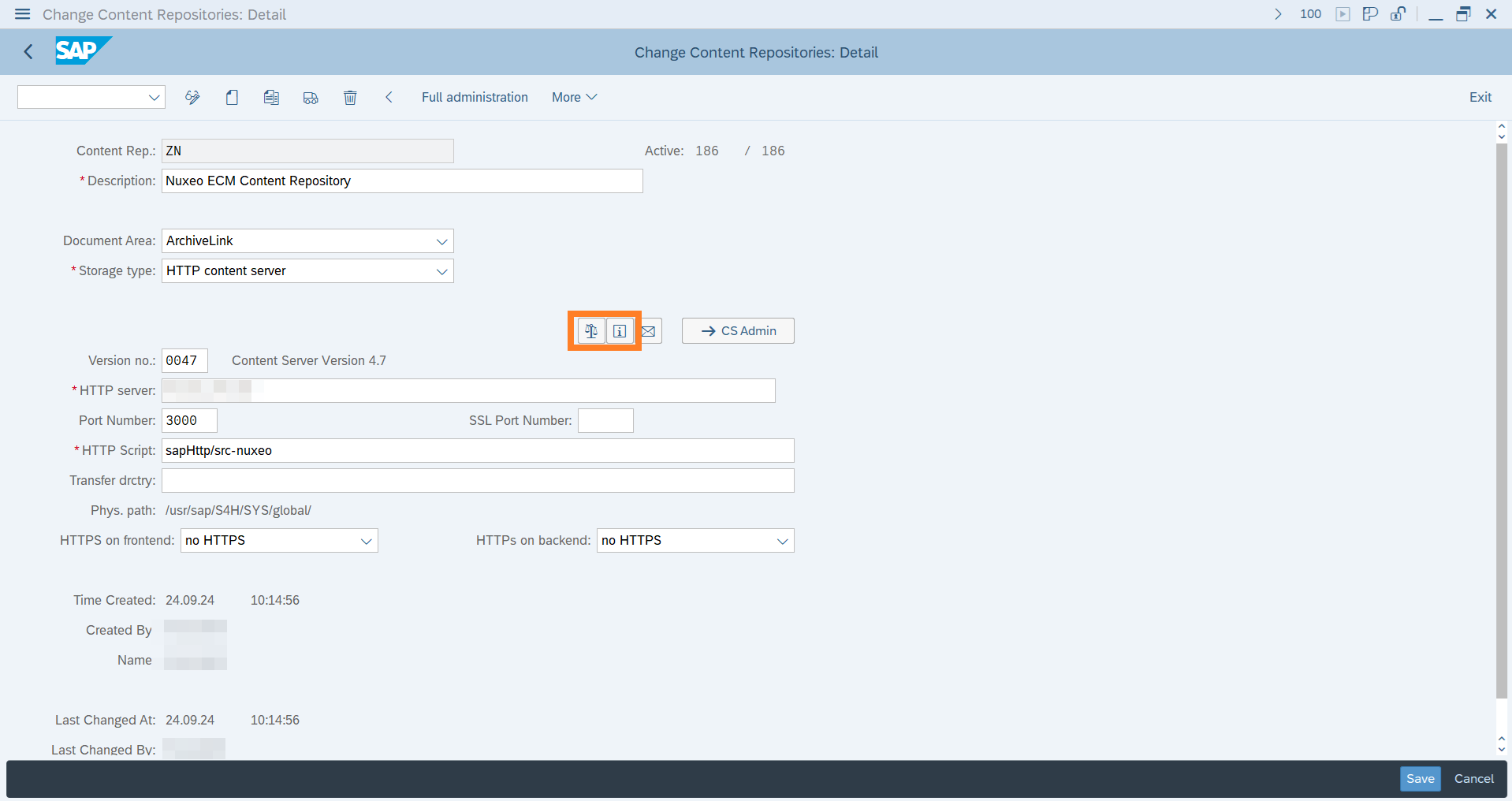Viewport: 1512px width, 801px height.
Task: Go back with the arrow beside the SAP logo
Action: point(28,52)
